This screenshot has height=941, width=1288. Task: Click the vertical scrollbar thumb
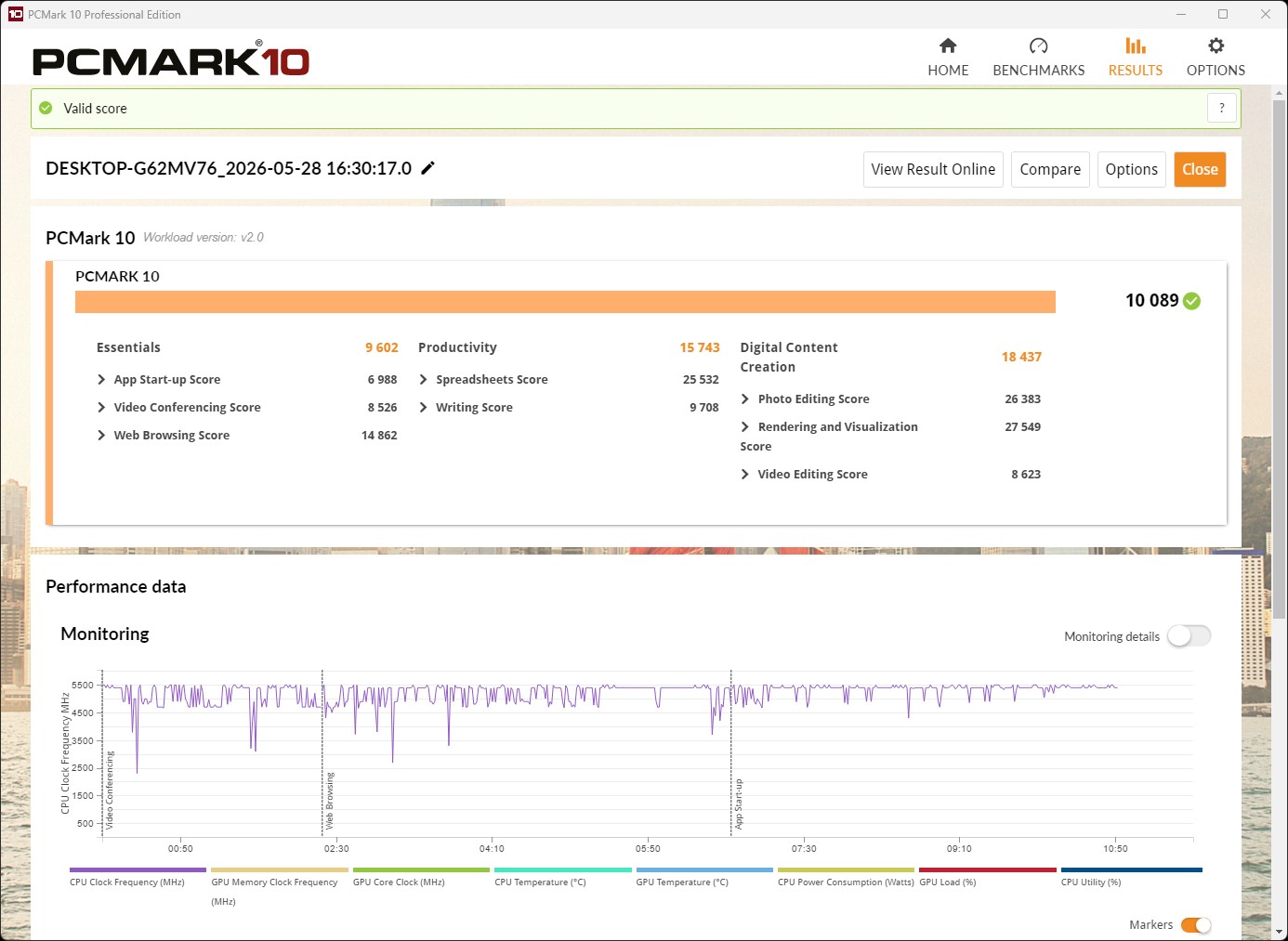(1280, 359)
